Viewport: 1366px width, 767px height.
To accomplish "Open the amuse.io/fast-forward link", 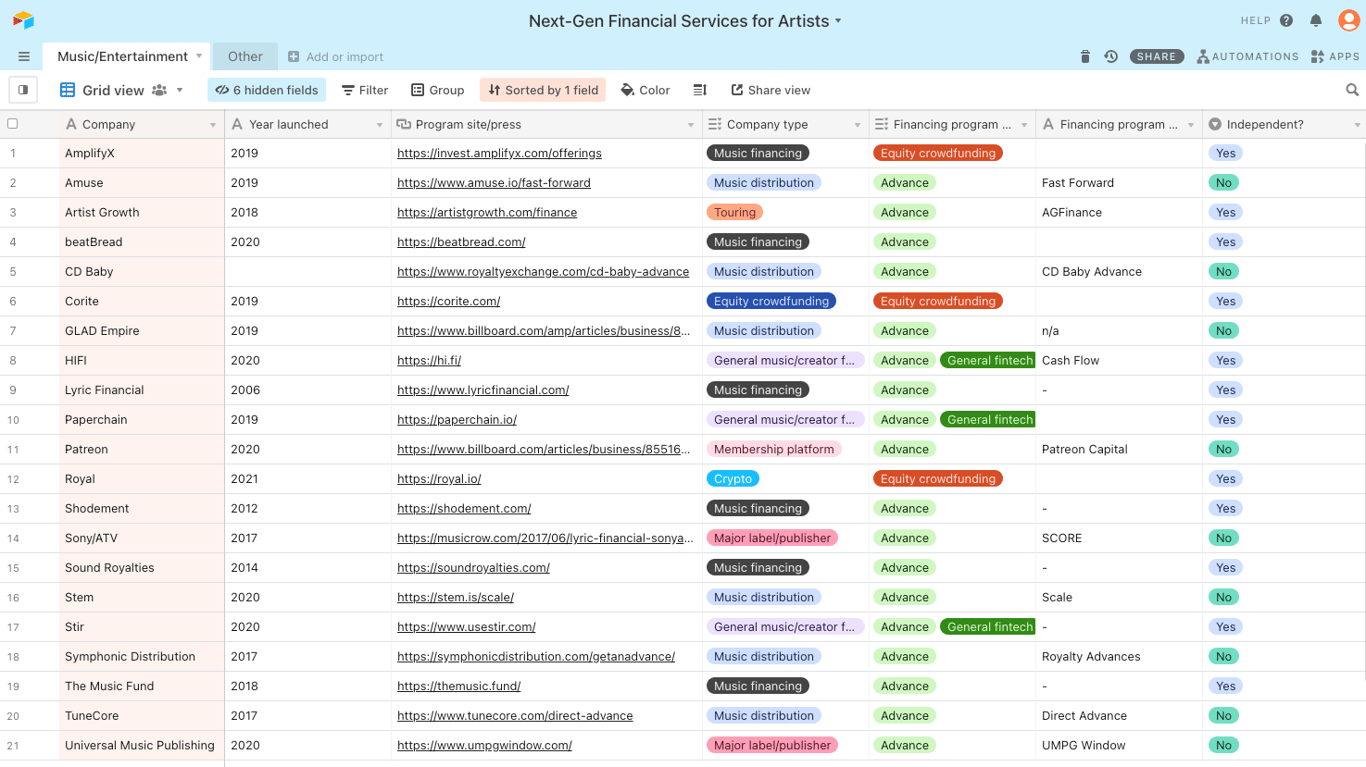I will 494,183.
